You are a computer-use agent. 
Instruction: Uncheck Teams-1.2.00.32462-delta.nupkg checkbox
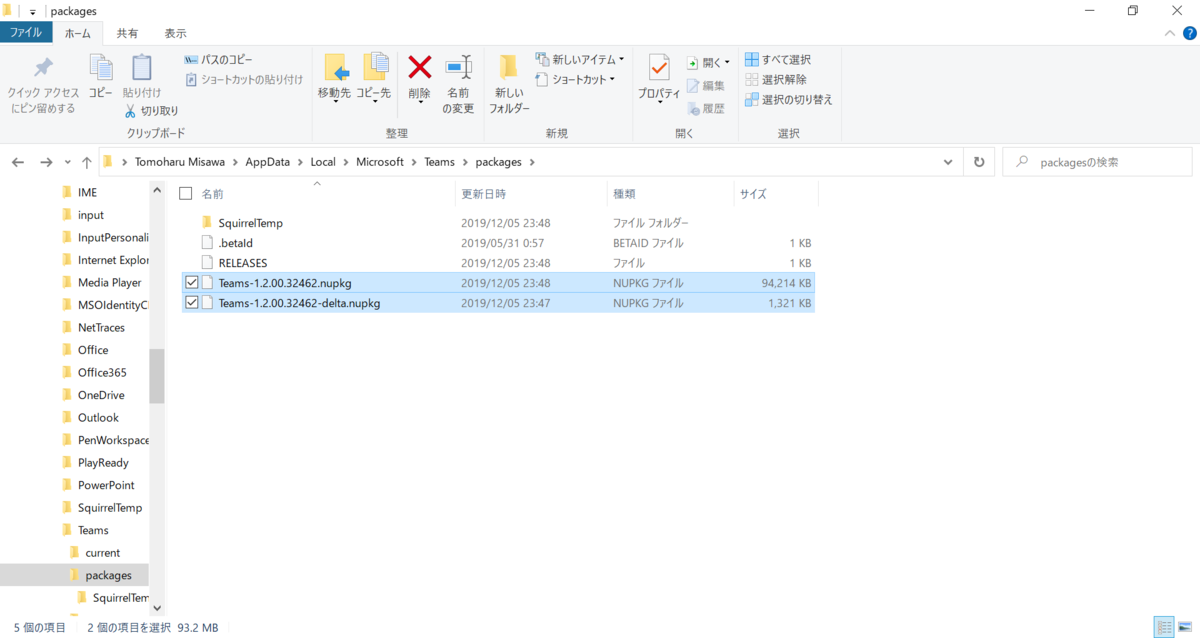pos(192,303)
